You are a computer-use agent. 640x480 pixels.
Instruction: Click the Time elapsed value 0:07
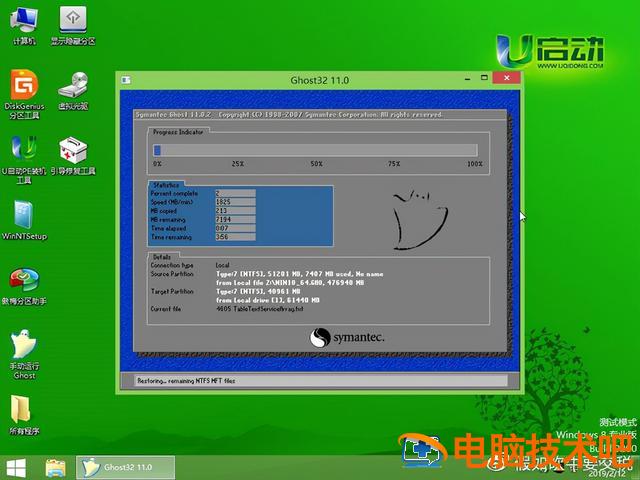pos(236,228)
